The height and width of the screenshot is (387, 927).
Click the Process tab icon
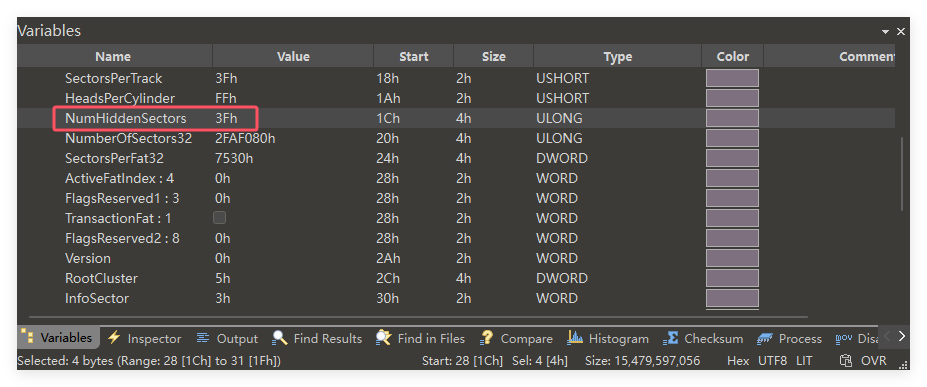pyautogui.click(x=765, y=338)
